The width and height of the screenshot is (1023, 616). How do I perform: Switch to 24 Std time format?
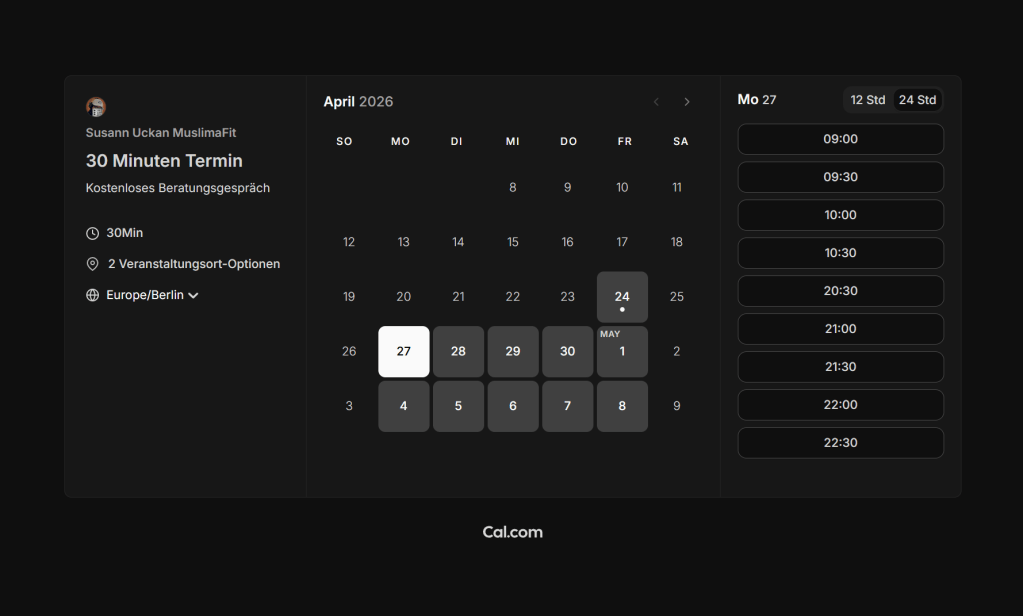(x=917, y=100)
